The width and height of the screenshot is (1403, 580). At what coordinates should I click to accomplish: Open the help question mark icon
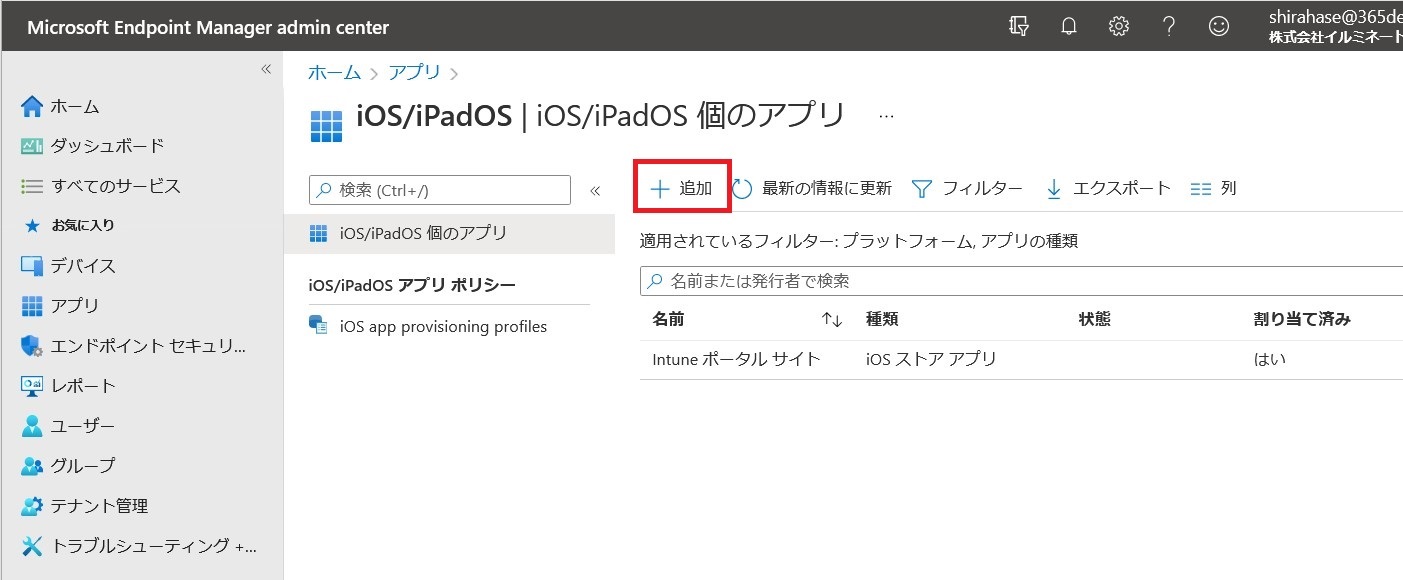pyautogui.click(x=1169, y=27)
